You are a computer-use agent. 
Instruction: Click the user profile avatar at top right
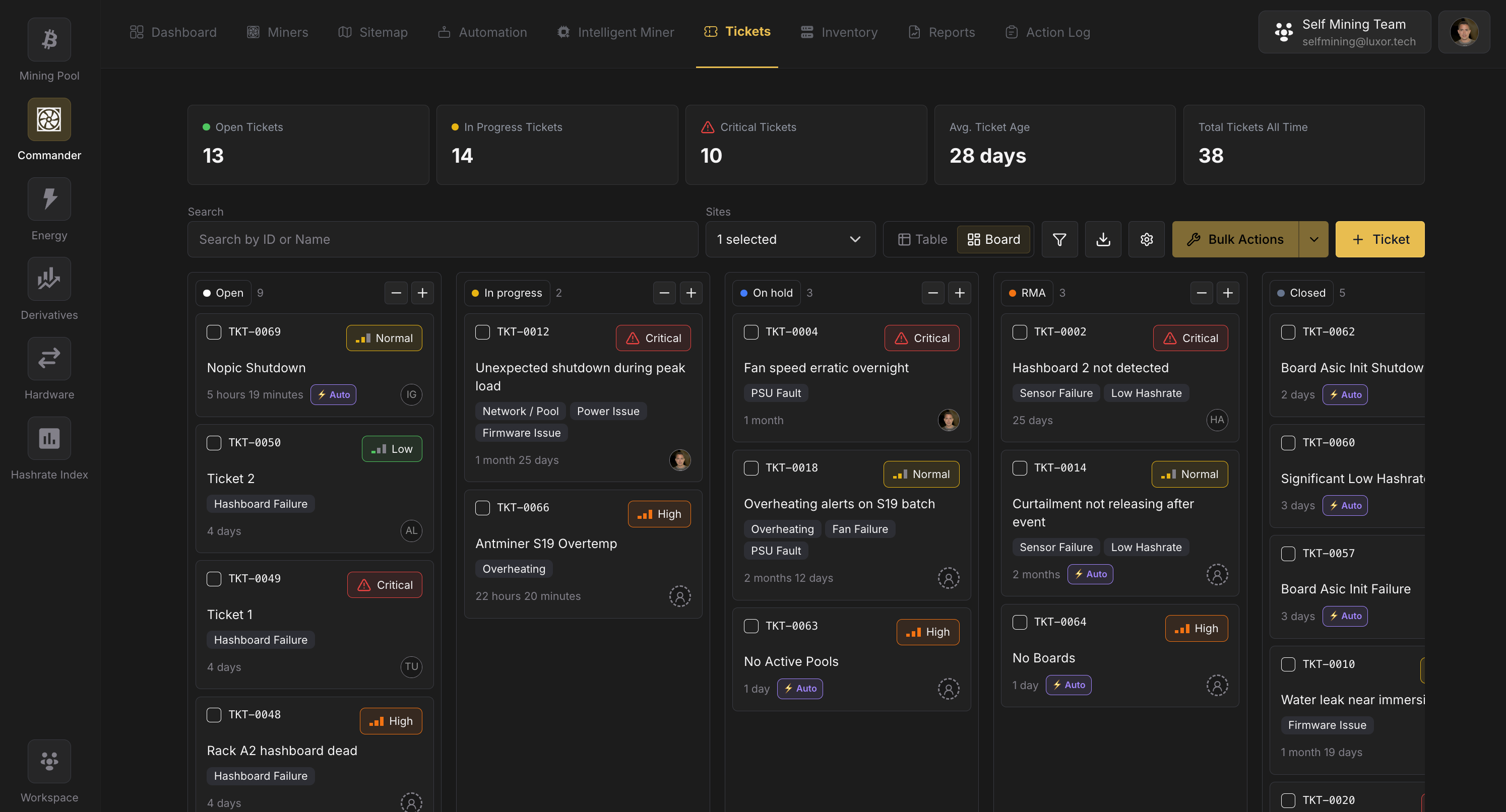click(1464, 32)
